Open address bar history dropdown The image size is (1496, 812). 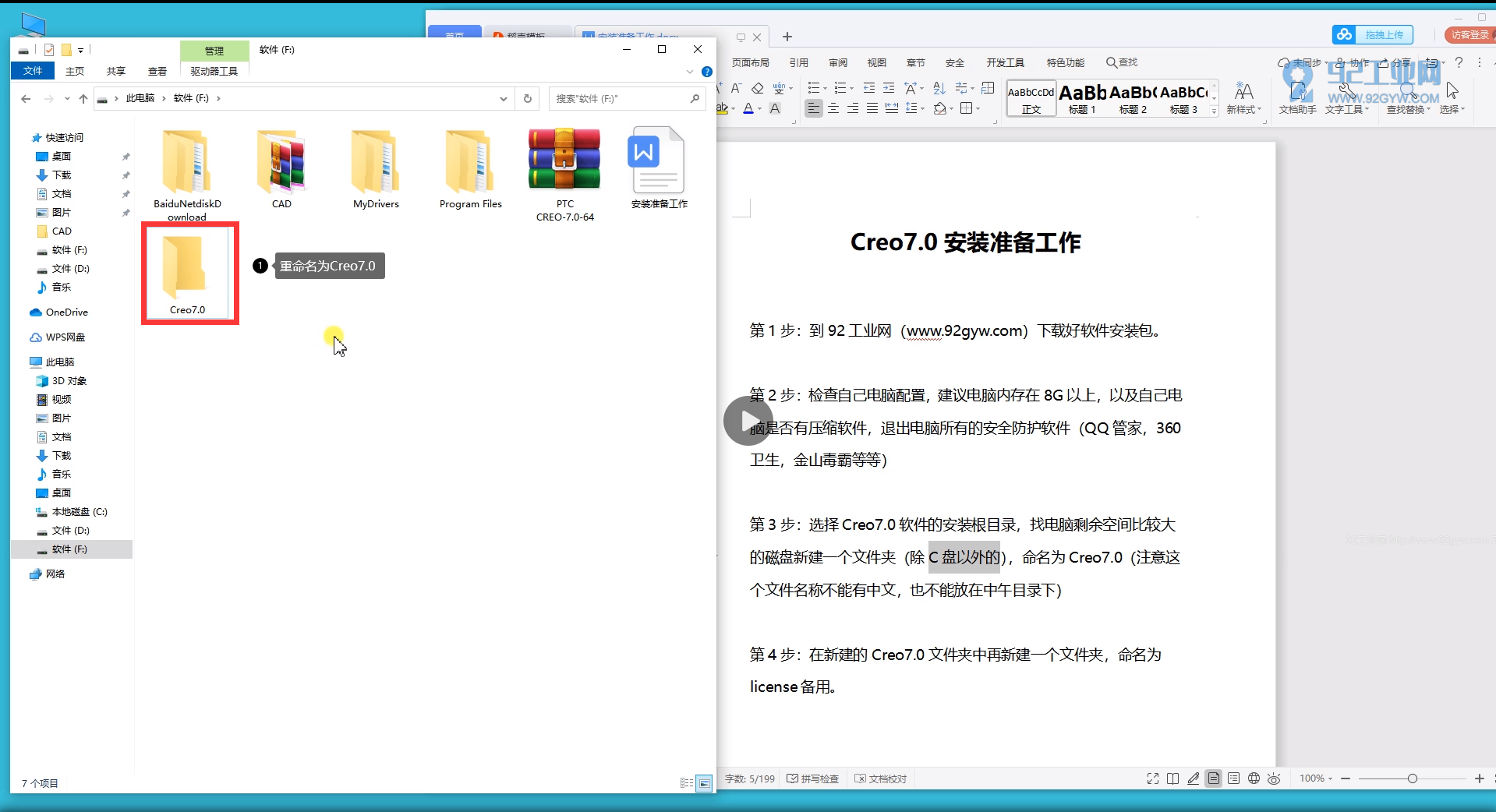pos(504,99)
